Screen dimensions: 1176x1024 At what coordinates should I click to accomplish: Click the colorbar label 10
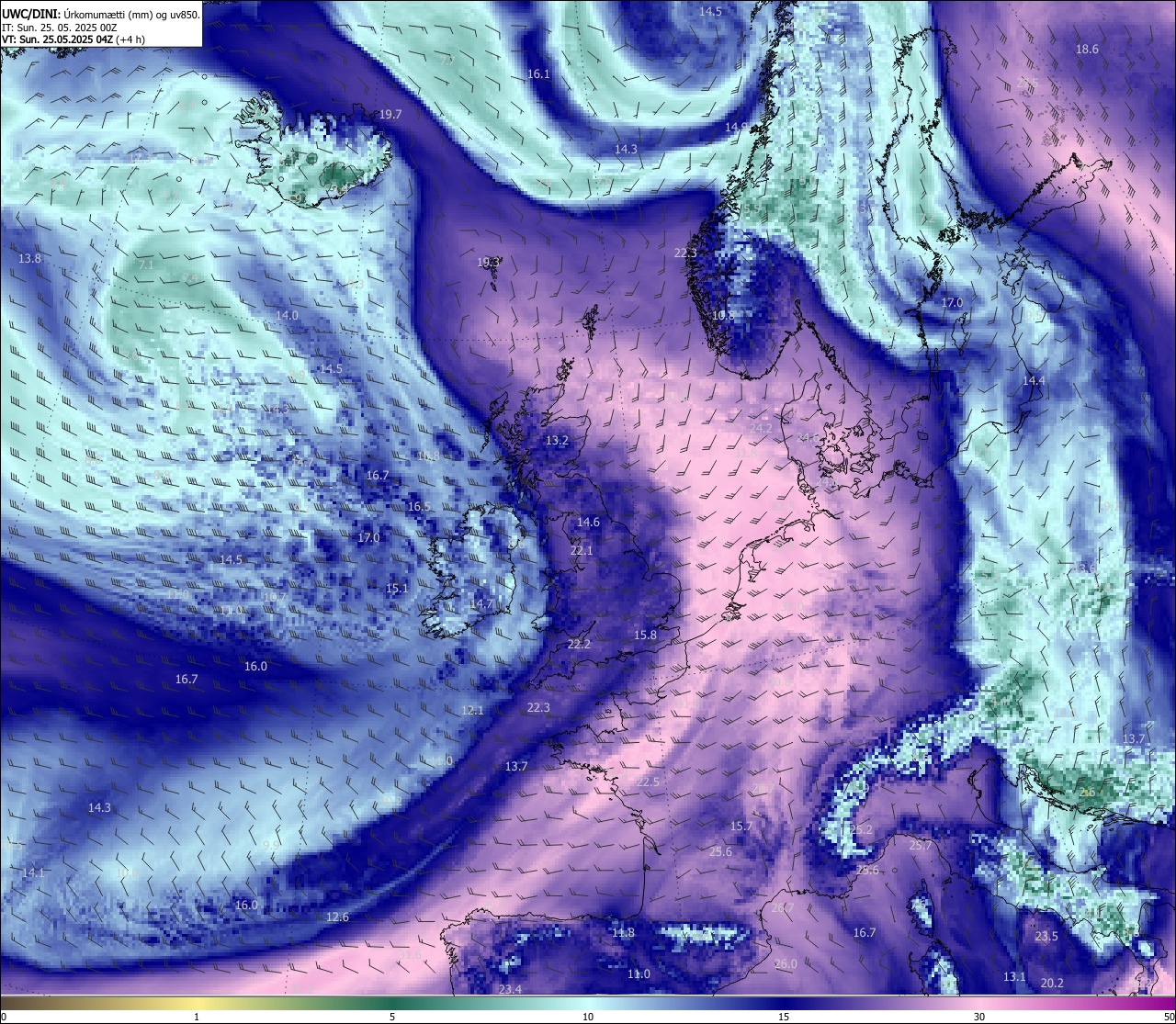tap(588, 1017)
